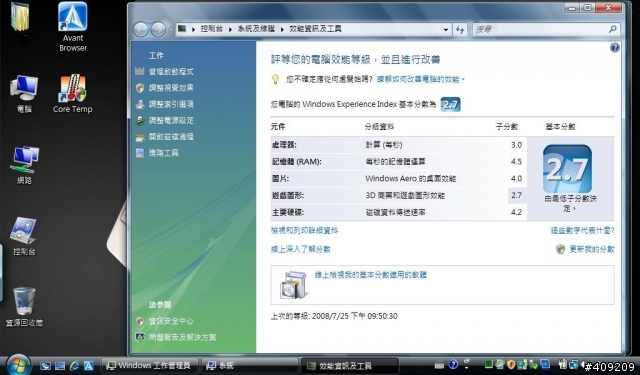Switch to Windows 工作管理員 taskbar button
The height and width of the screenshot is (375, 640).
tap(150, 366)
